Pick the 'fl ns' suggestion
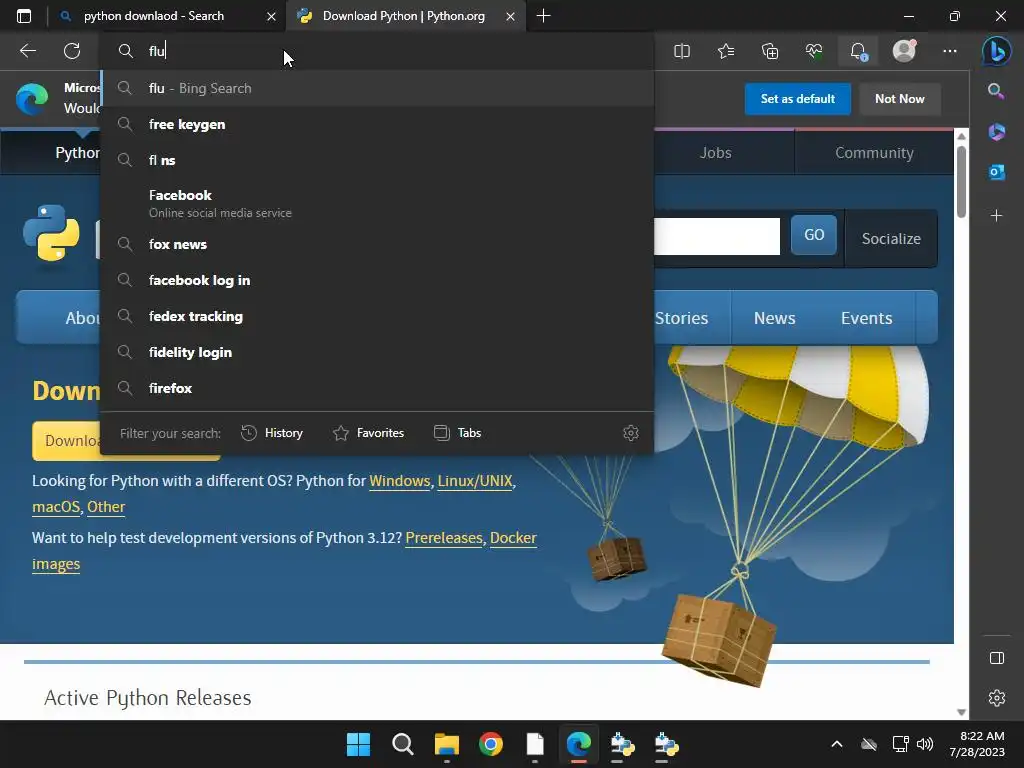This screenshot has height=768, width=1024. [377, 160]
